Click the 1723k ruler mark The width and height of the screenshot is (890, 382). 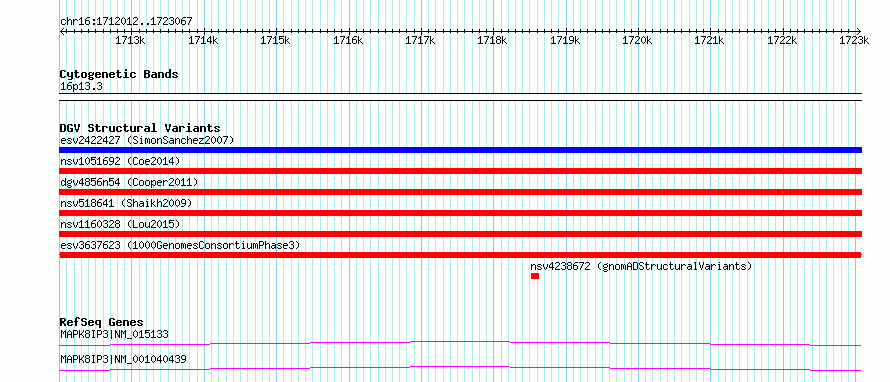854,40
